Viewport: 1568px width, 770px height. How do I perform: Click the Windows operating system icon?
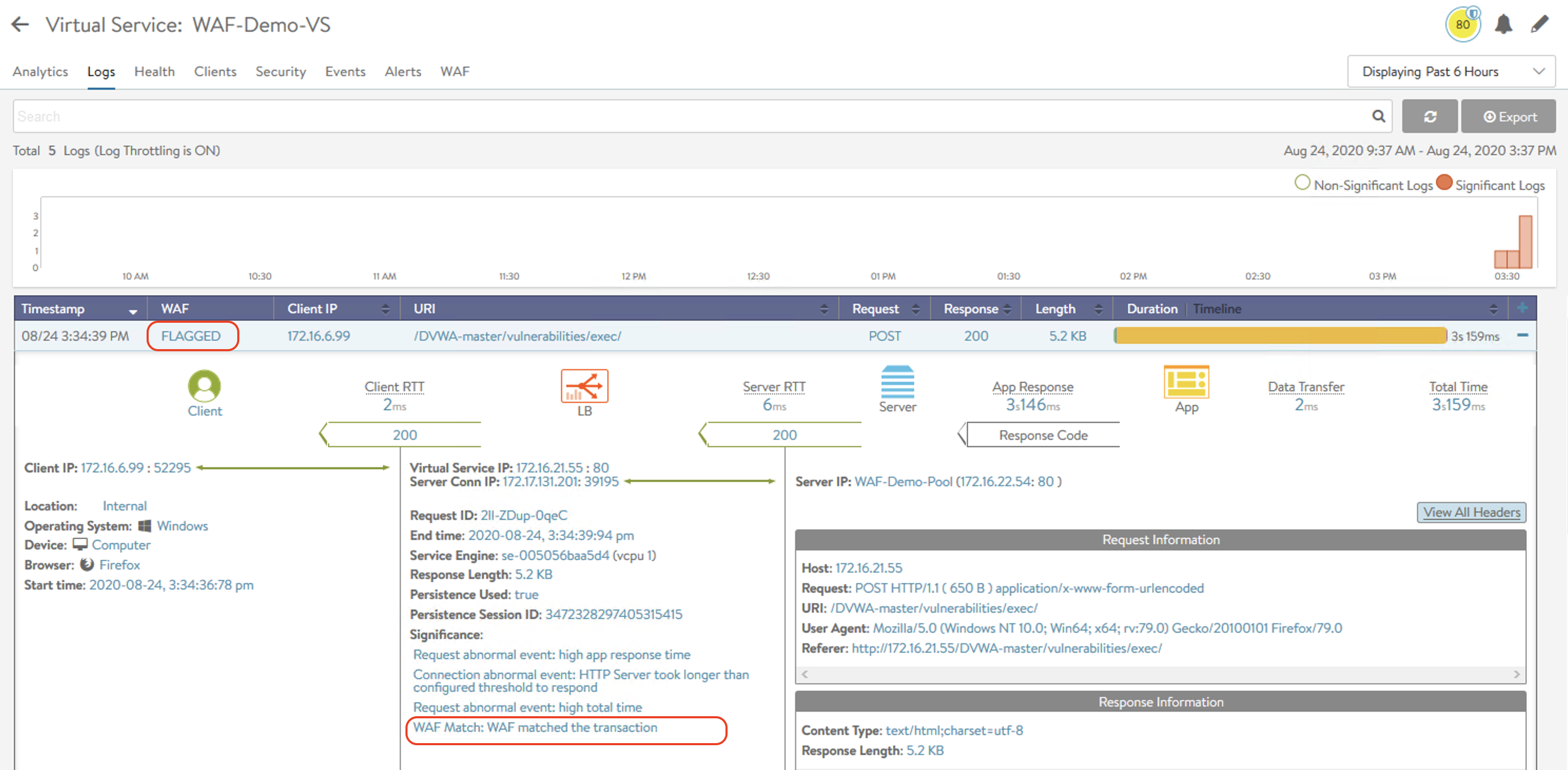click(x=144, y=526)
